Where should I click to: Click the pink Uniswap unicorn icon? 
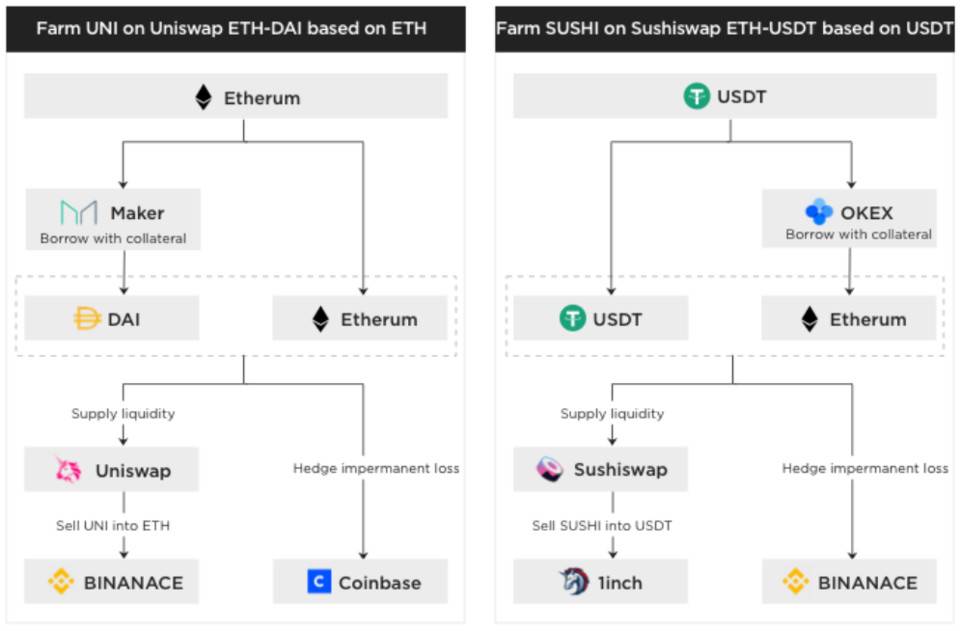pos(68,469)
